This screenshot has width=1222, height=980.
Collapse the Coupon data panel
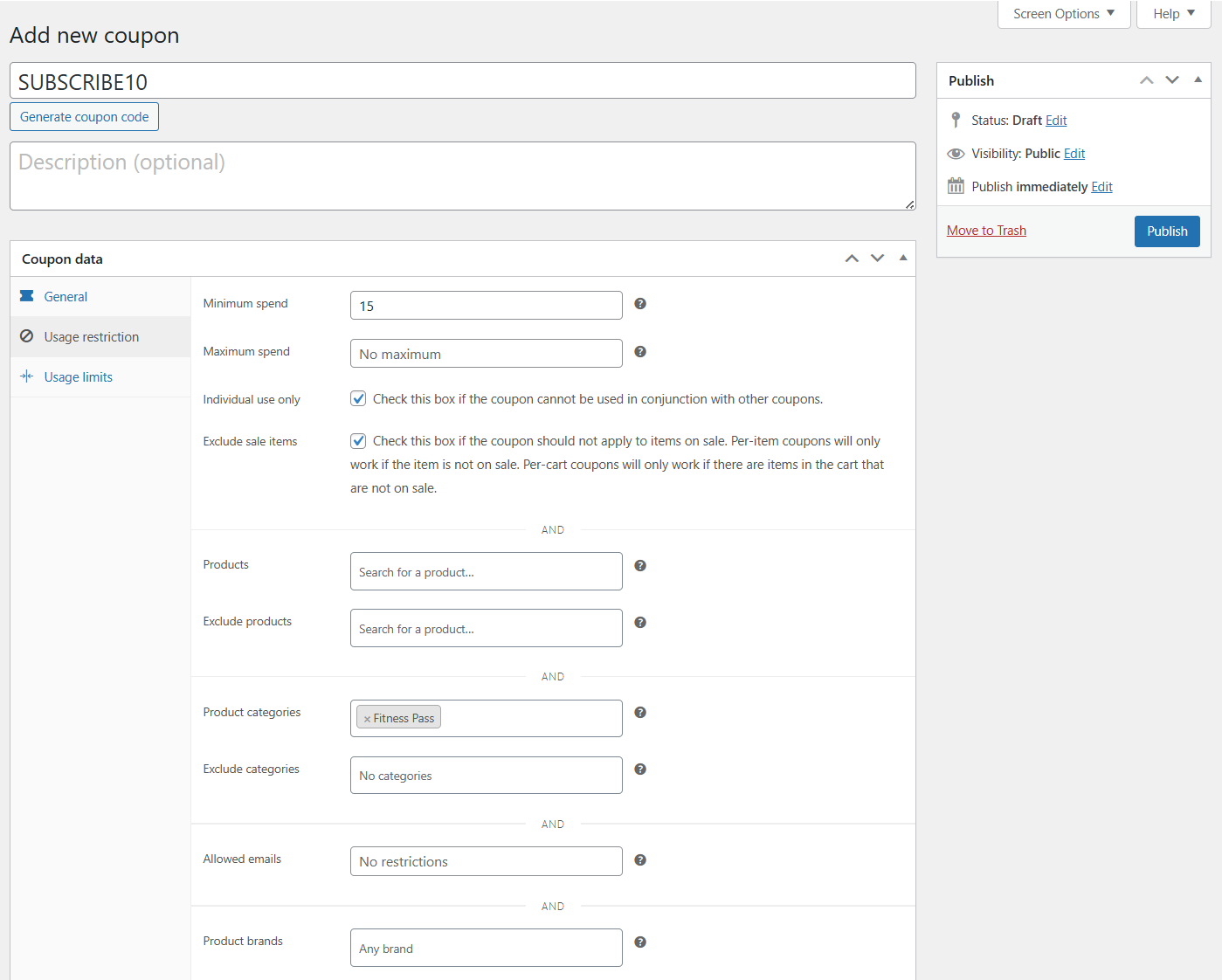[903, 258]
